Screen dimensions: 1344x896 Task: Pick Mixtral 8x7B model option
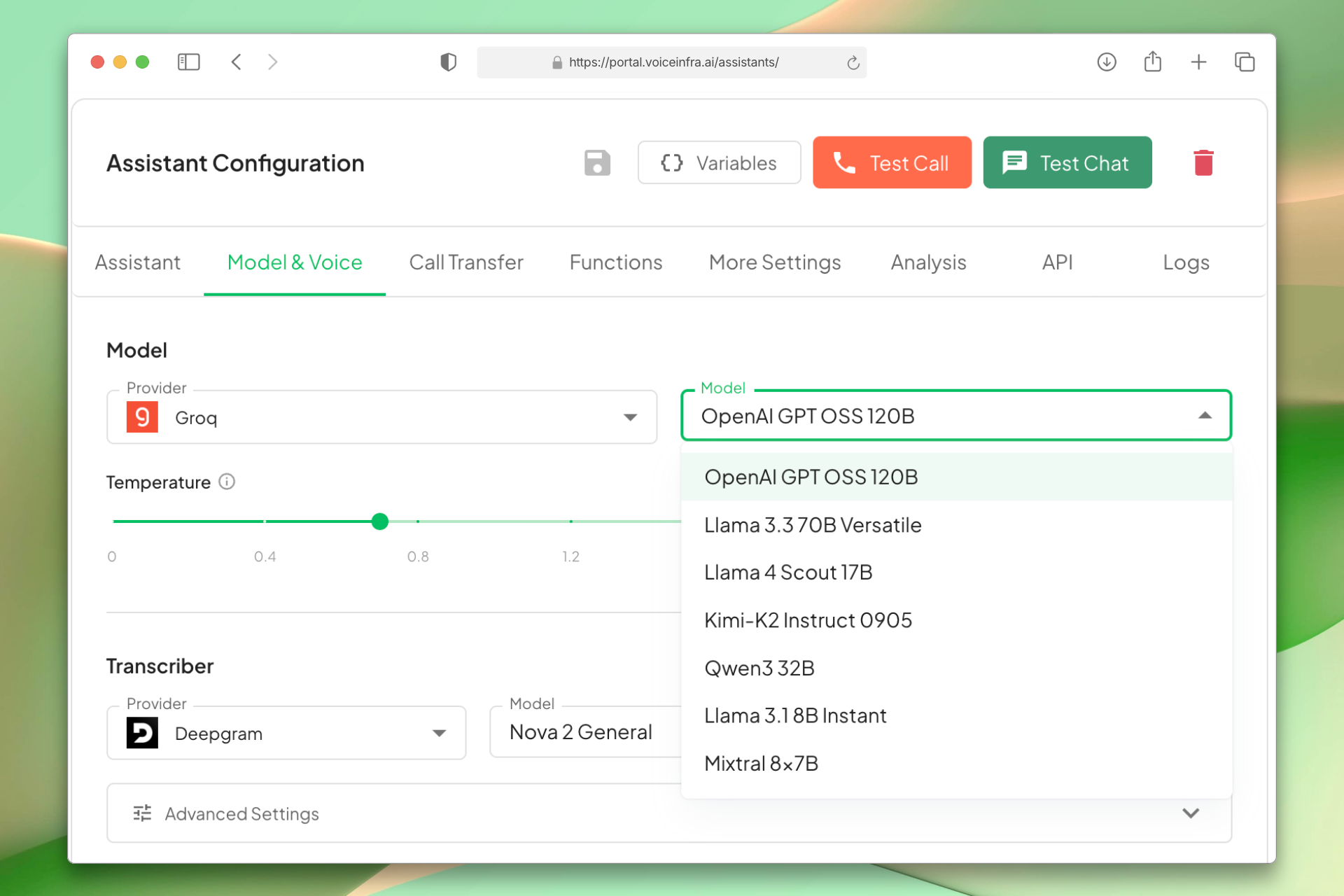click(x=956, y=764)
